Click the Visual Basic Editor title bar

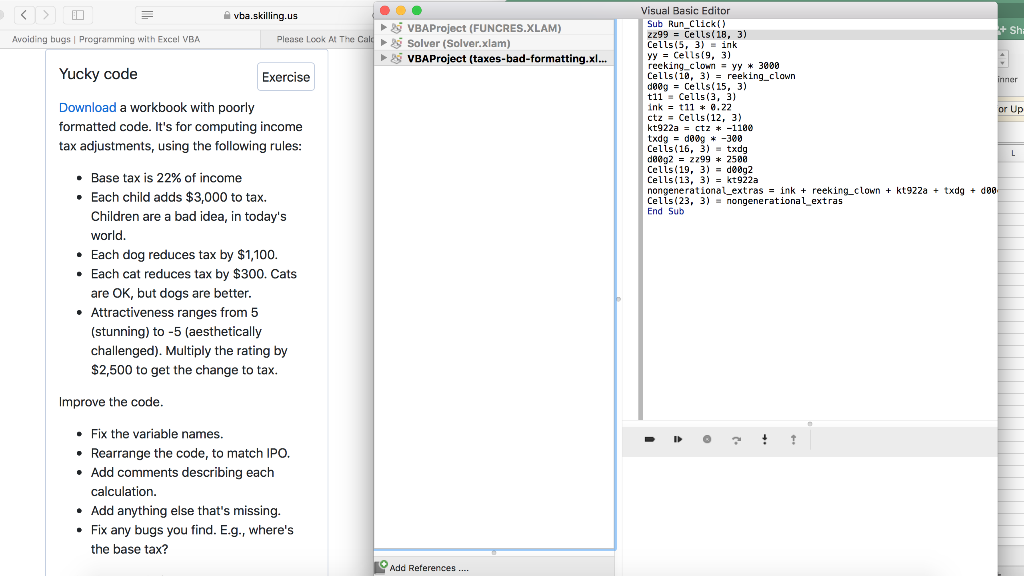(685, 10)
